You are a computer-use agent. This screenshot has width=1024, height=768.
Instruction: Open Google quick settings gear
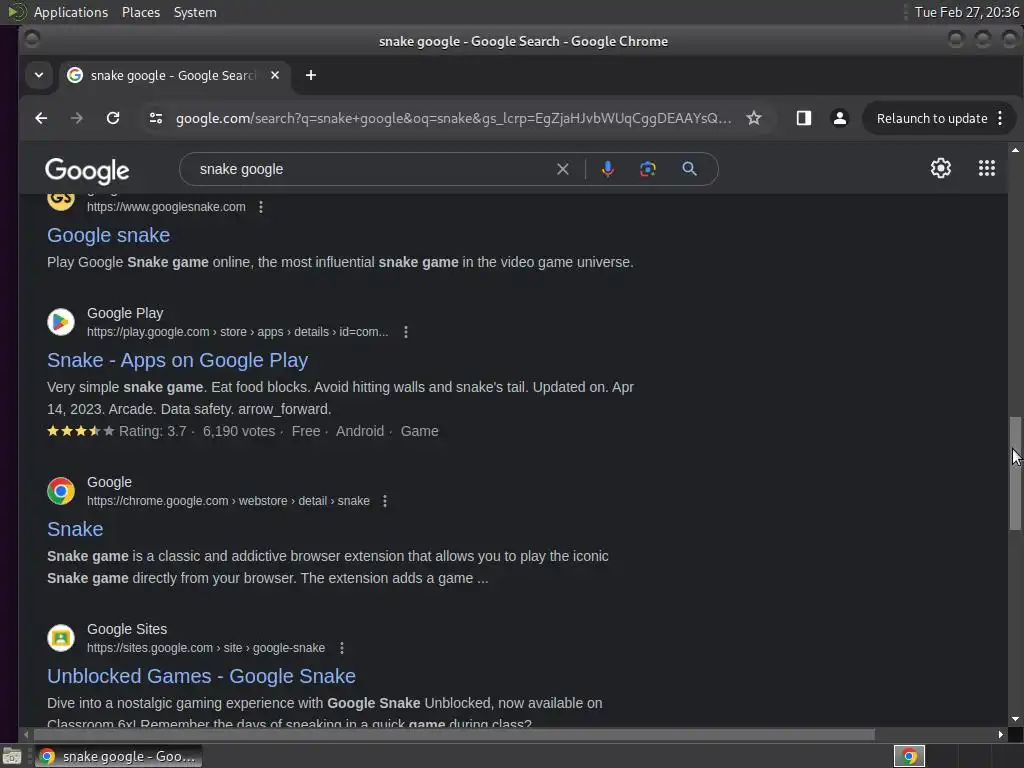click(940, 168)
